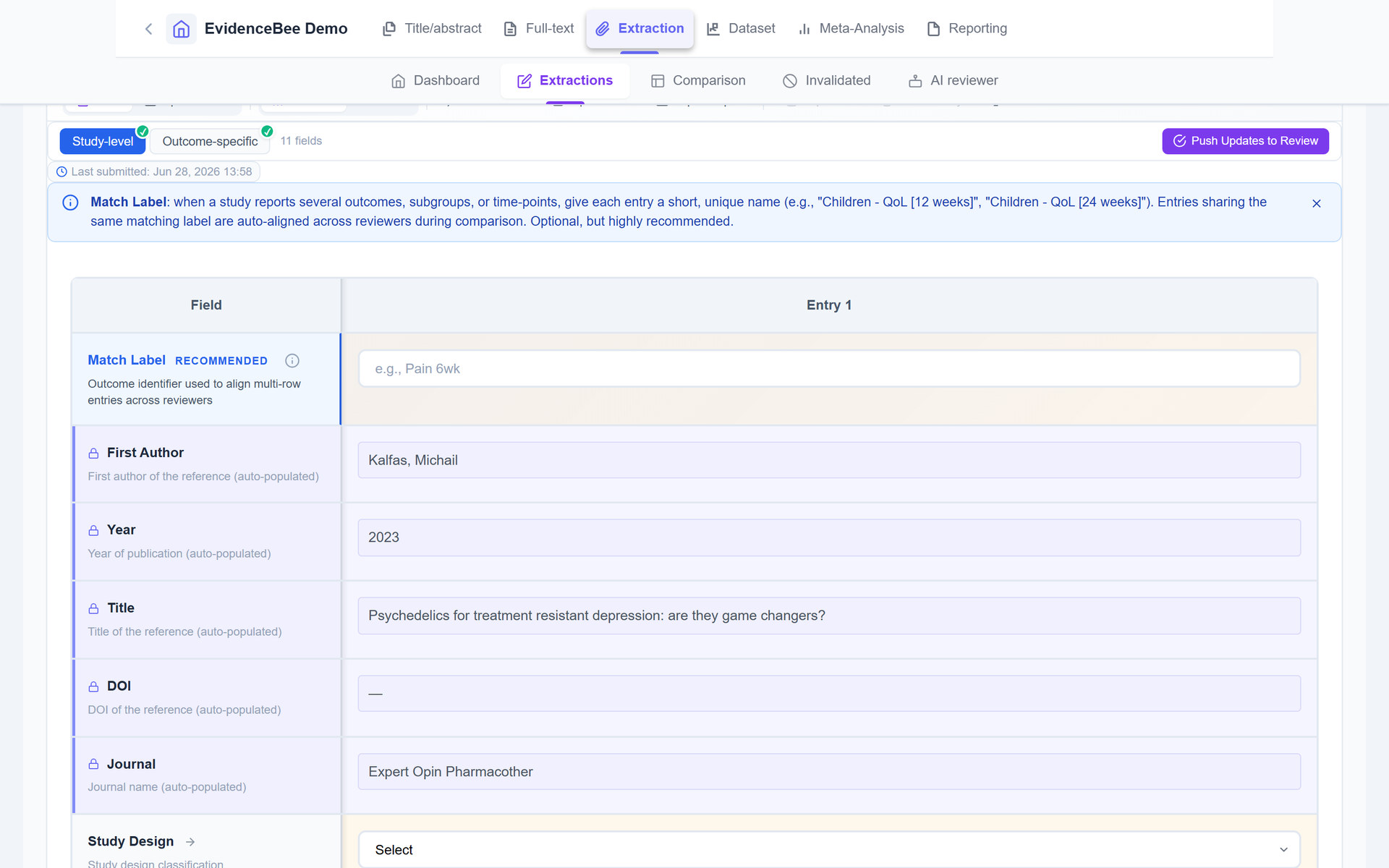The width and height of the screenshot is (1389, 868).
Task: Click the Field column header
Action: [x=206, y=305]
